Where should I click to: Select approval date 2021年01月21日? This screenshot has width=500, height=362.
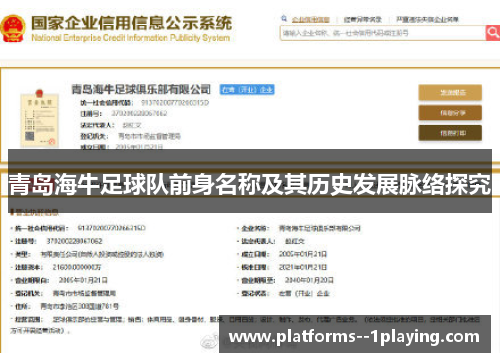point(303,267)
